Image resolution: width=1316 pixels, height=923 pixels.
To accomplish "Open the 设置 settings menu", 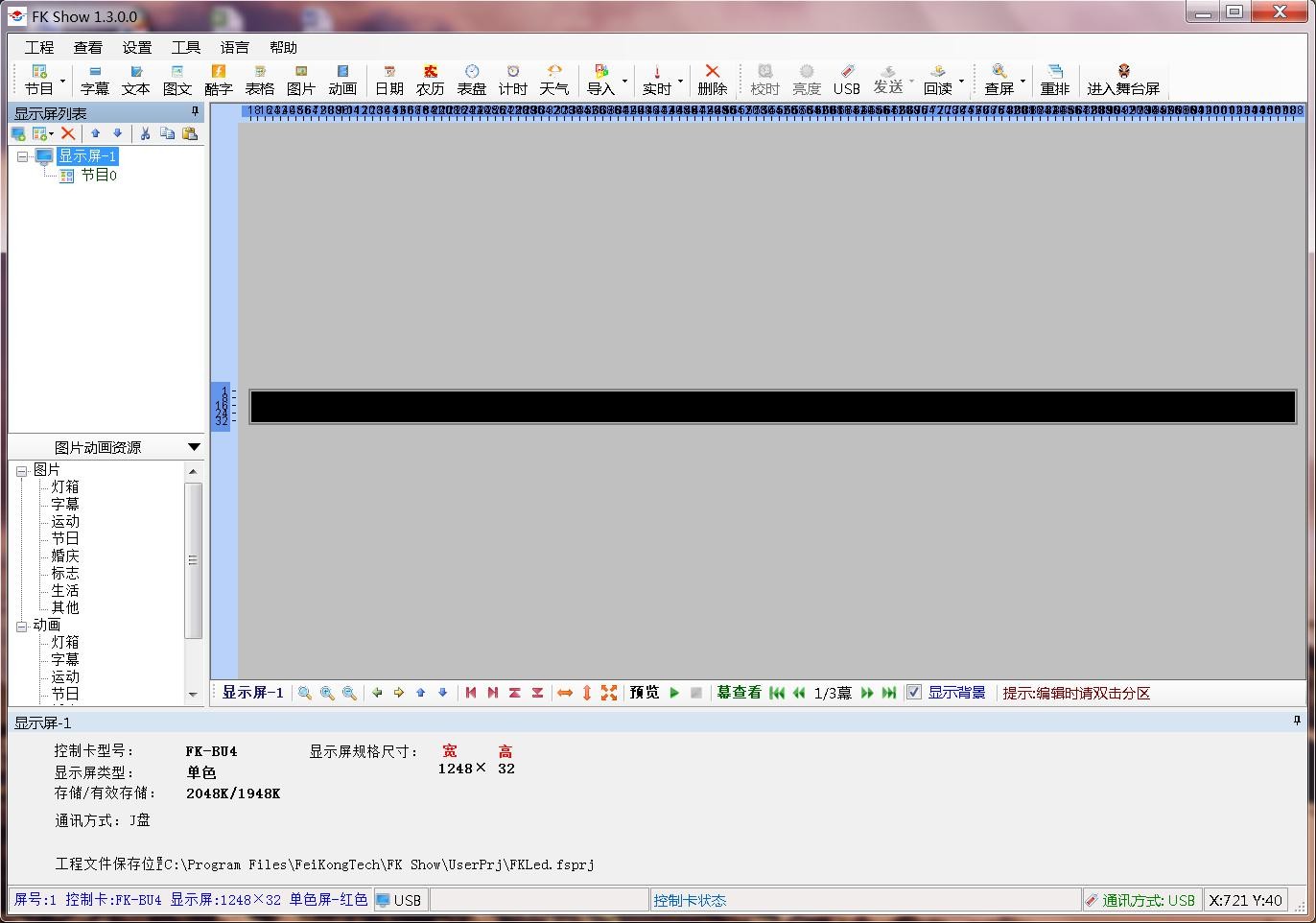I will point(136,47).
